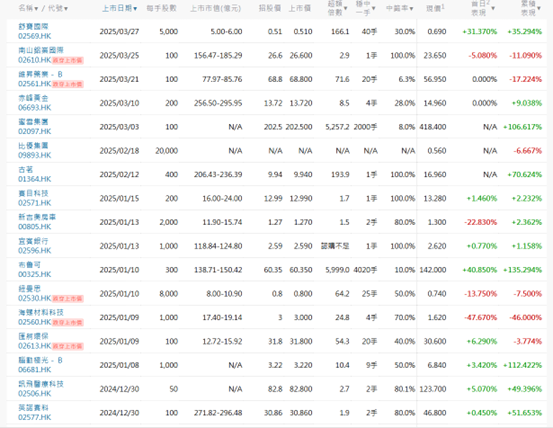Open 布魯可 stock page
Image resolution: width=553 pixels, height=428 pixels.
[29, 265]
